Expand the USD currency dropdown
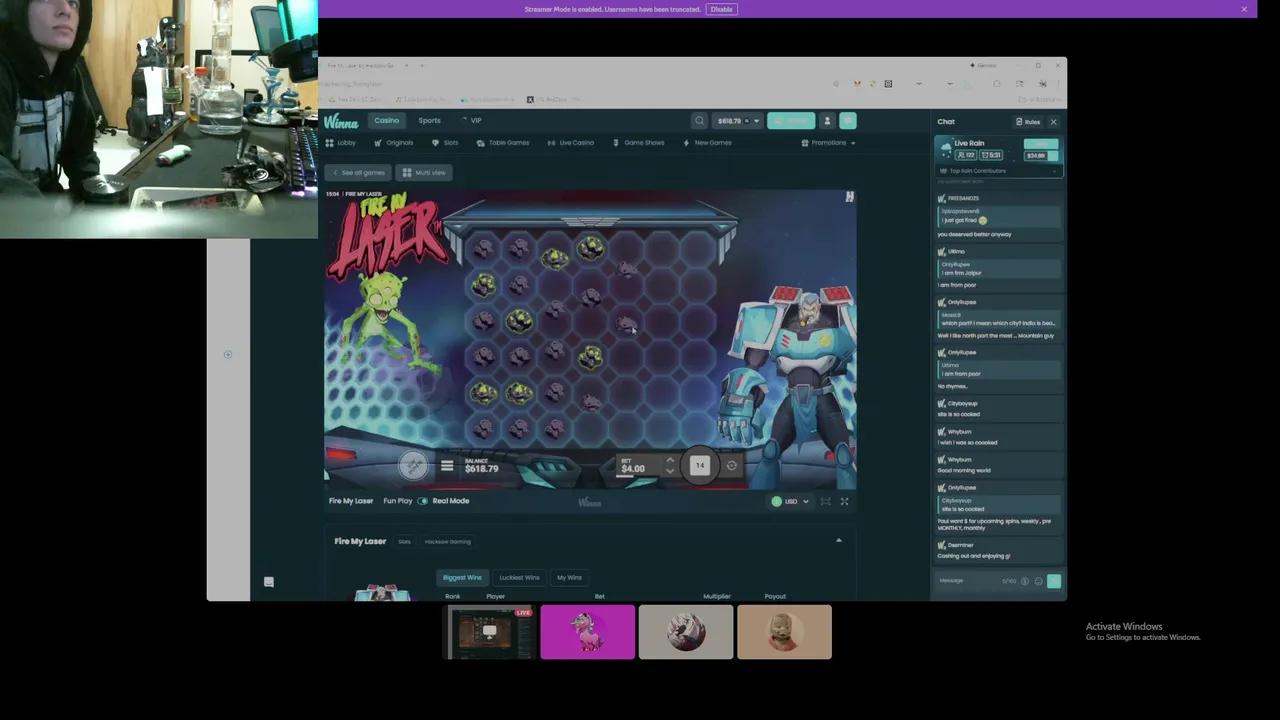1280x720 pixels. (x=790, y=501)
